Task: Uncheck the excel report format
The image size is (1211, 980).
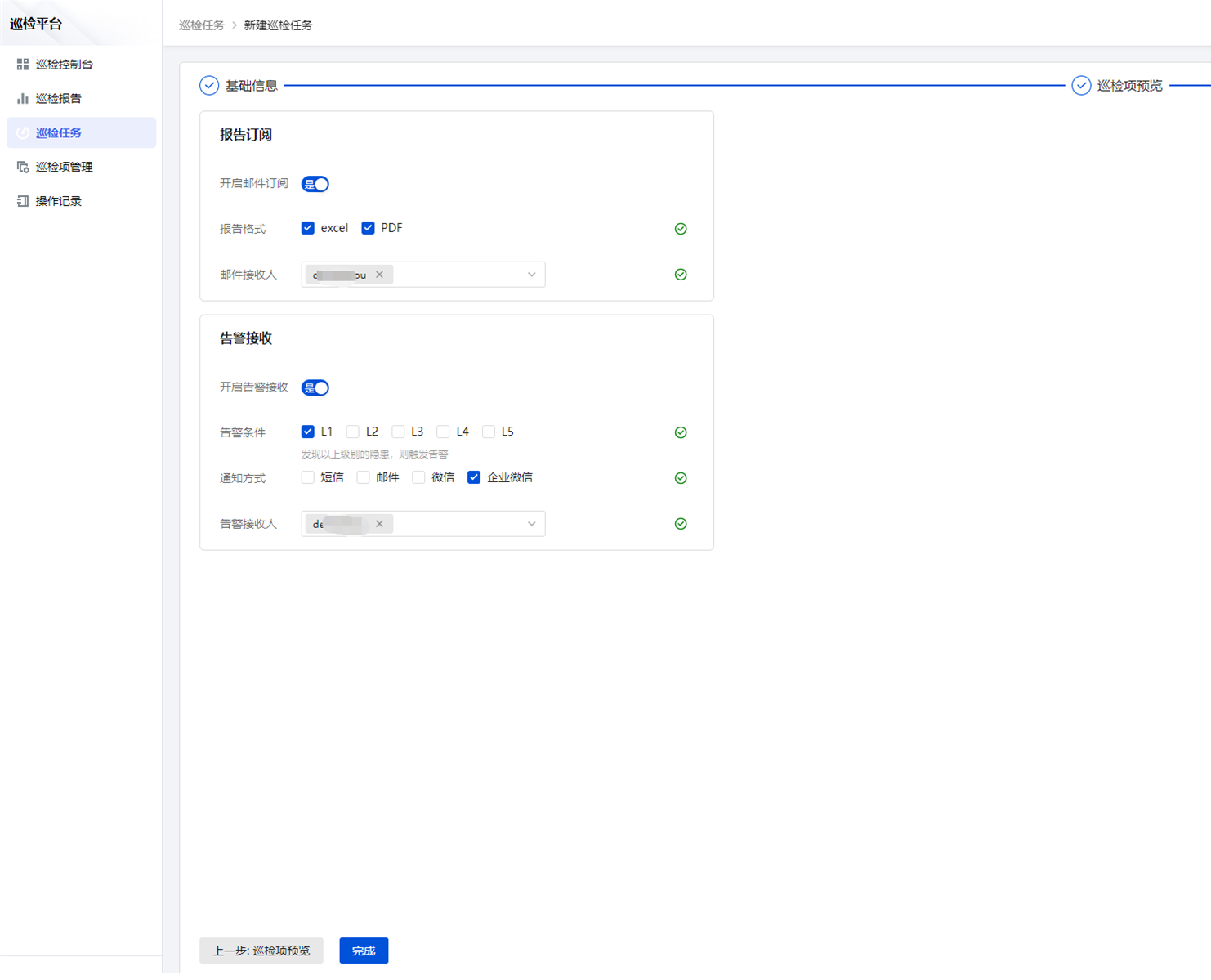Action: pyautogui.click(x=308, y=229)
